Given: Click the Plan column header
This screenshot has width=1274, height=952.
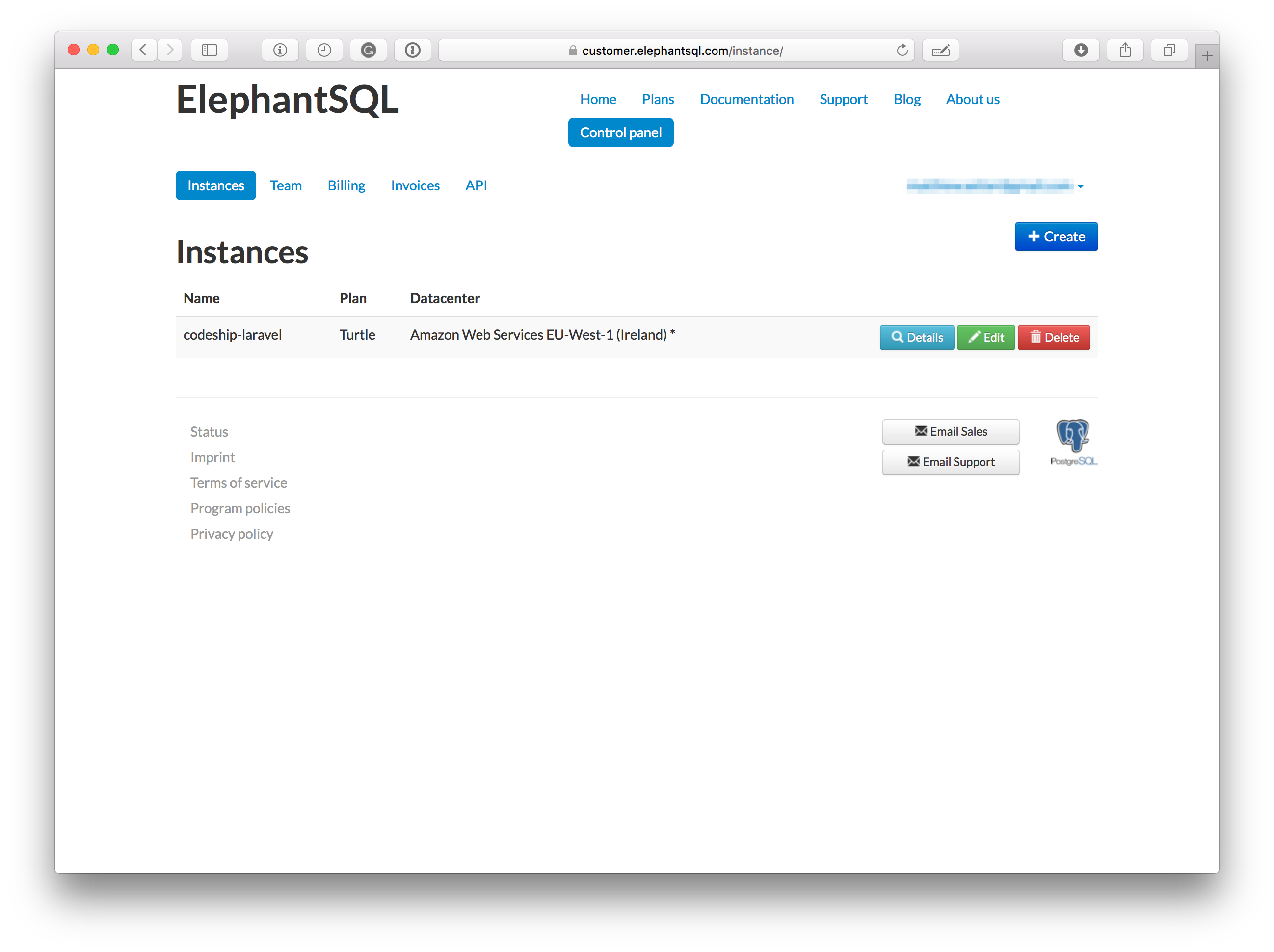Looking at the screenshot, I should [x=353, y=298].
